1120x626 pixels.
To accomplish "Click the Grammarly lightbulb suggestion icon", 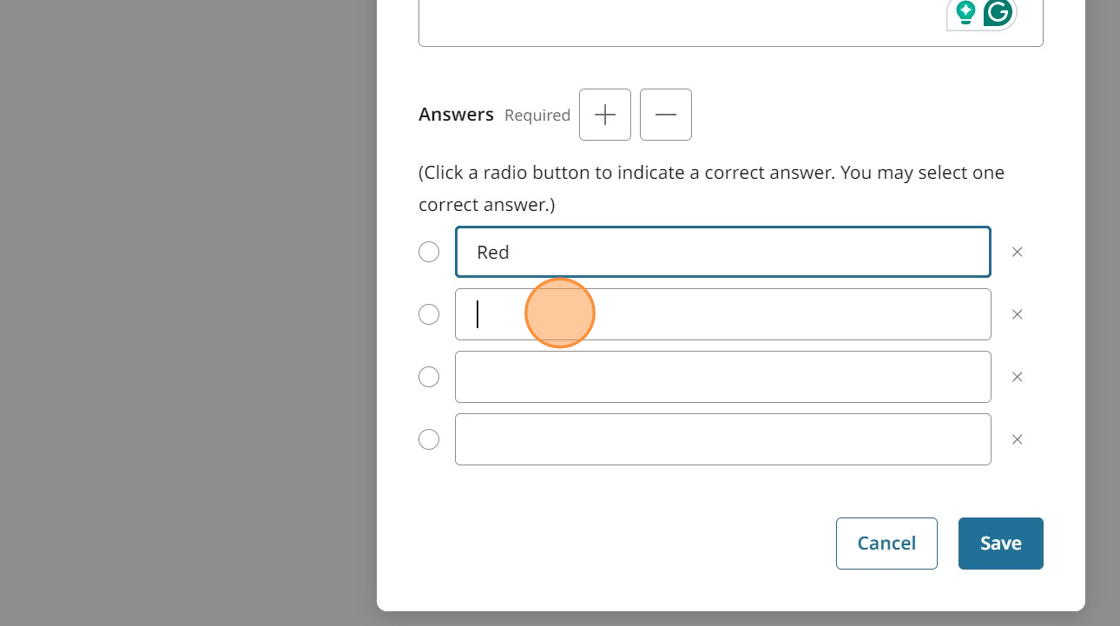I will click(x=965, y=12).
